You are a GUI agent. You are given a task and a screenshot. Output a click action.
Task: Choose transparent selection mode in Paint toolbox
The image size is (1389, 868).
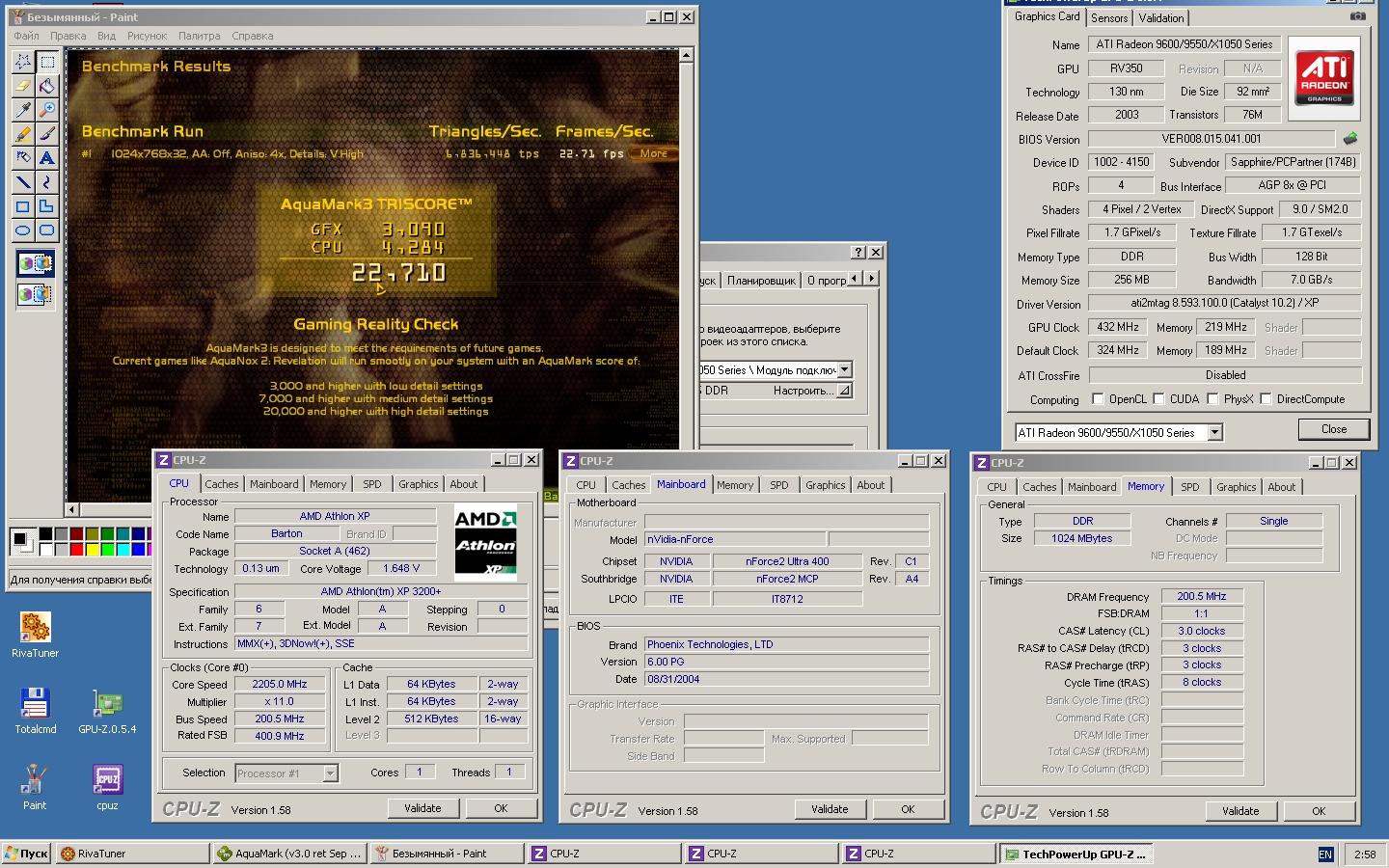click(36, 293)
